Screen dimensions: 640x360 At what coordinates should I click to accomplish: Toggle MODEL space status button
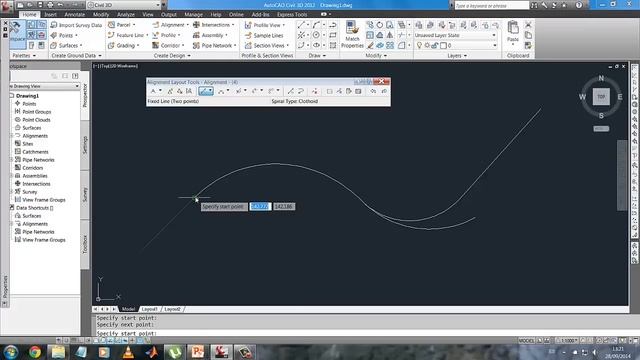click(526, 340)
